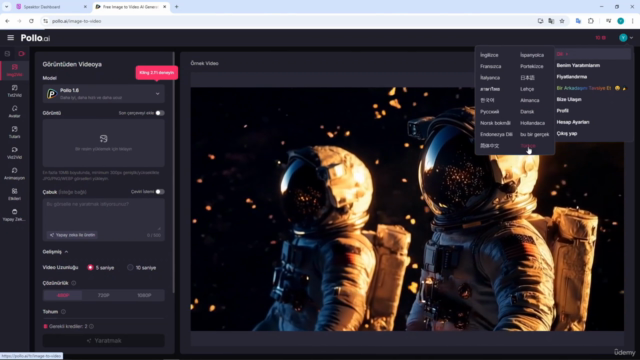Toggle the Çeviri İstemi switch
The height and width of the screenshot is (360, 640).
[160, 191]
